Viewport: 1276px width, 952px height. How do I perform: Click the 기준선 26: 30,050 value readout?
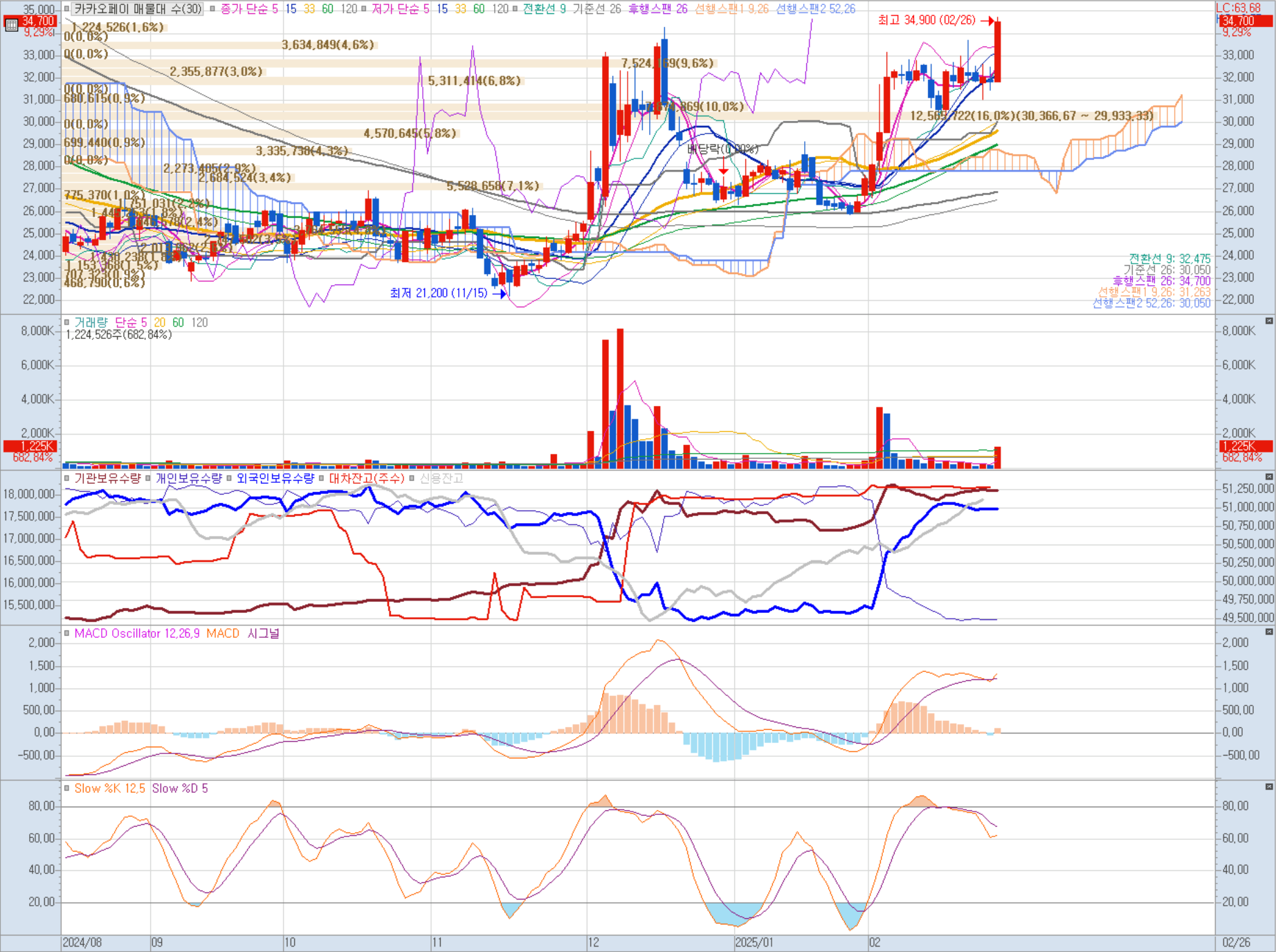coord(1167,270)
